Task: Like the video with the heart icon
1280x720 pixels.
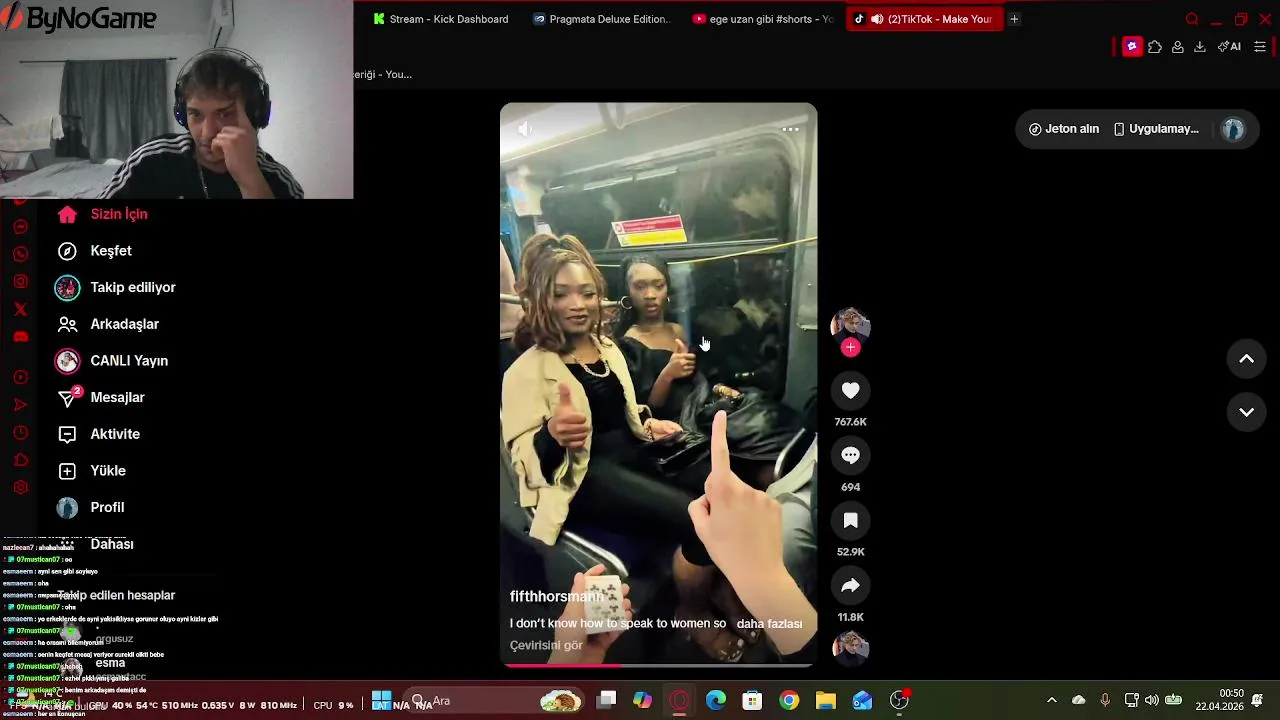Action: [850, 390]
